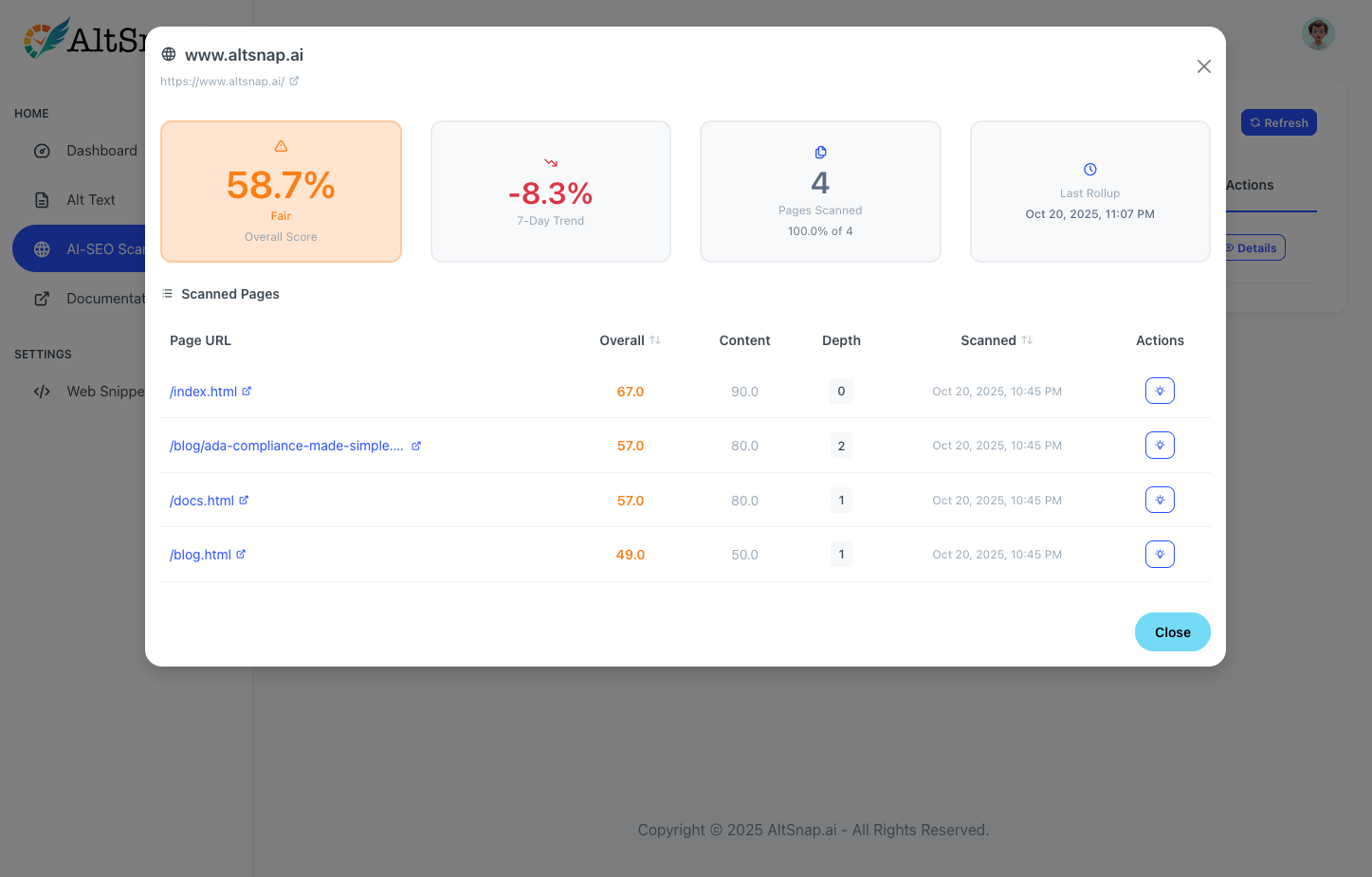
Task: Click the Refresh button
Action: 1278,122
